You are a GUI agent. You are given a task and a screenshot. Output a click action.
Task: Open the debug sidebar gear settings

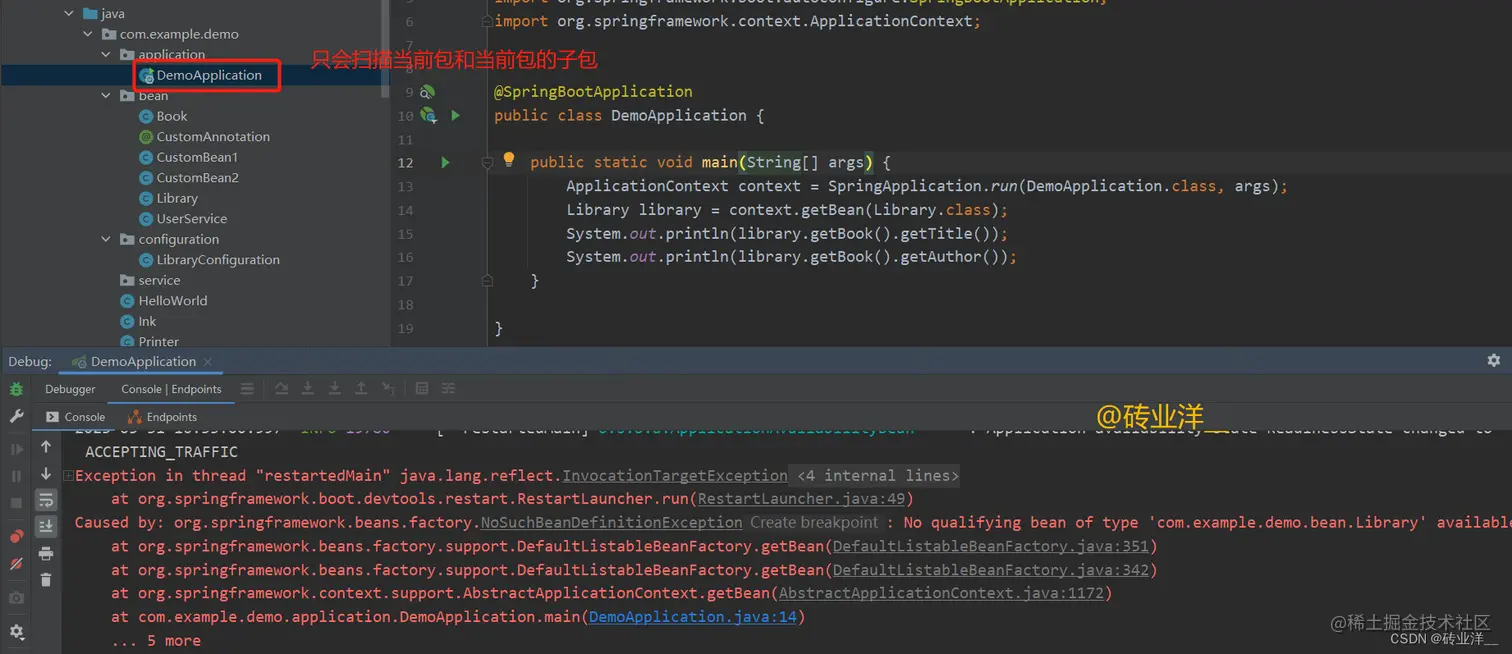pos(16,632)
